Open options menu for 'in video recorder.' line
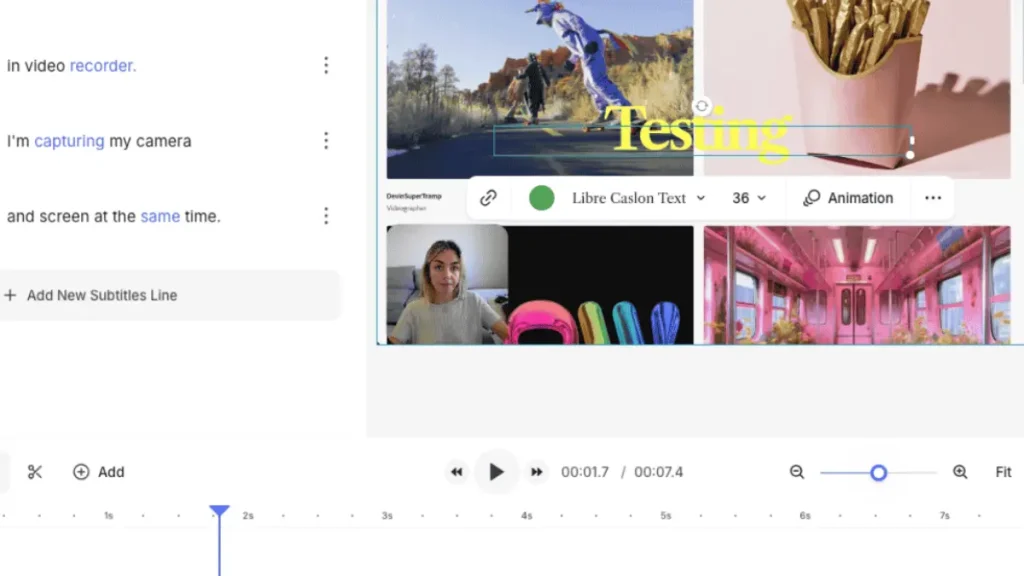The height and width of the screenshot is (576, 1024). click(326, 64)
